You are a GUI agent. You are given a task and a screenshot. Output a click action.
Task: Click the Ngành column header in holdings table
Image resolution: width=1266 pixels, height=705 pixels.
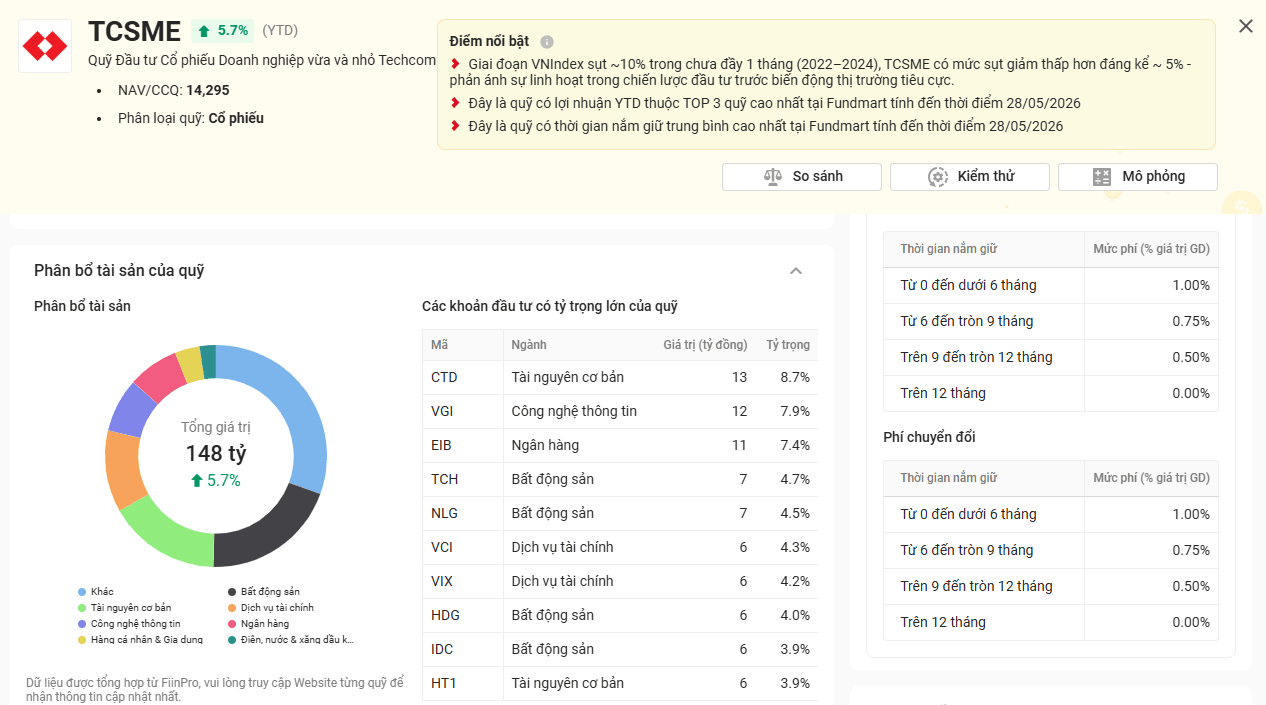[x=529, y=345]
